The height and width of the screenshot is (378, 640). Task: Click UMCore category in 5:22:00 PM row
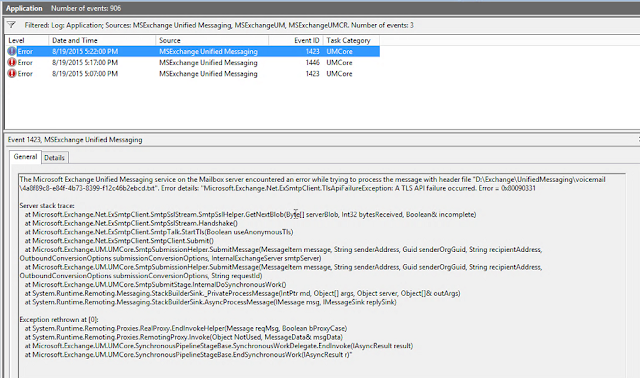pos(339,51)
